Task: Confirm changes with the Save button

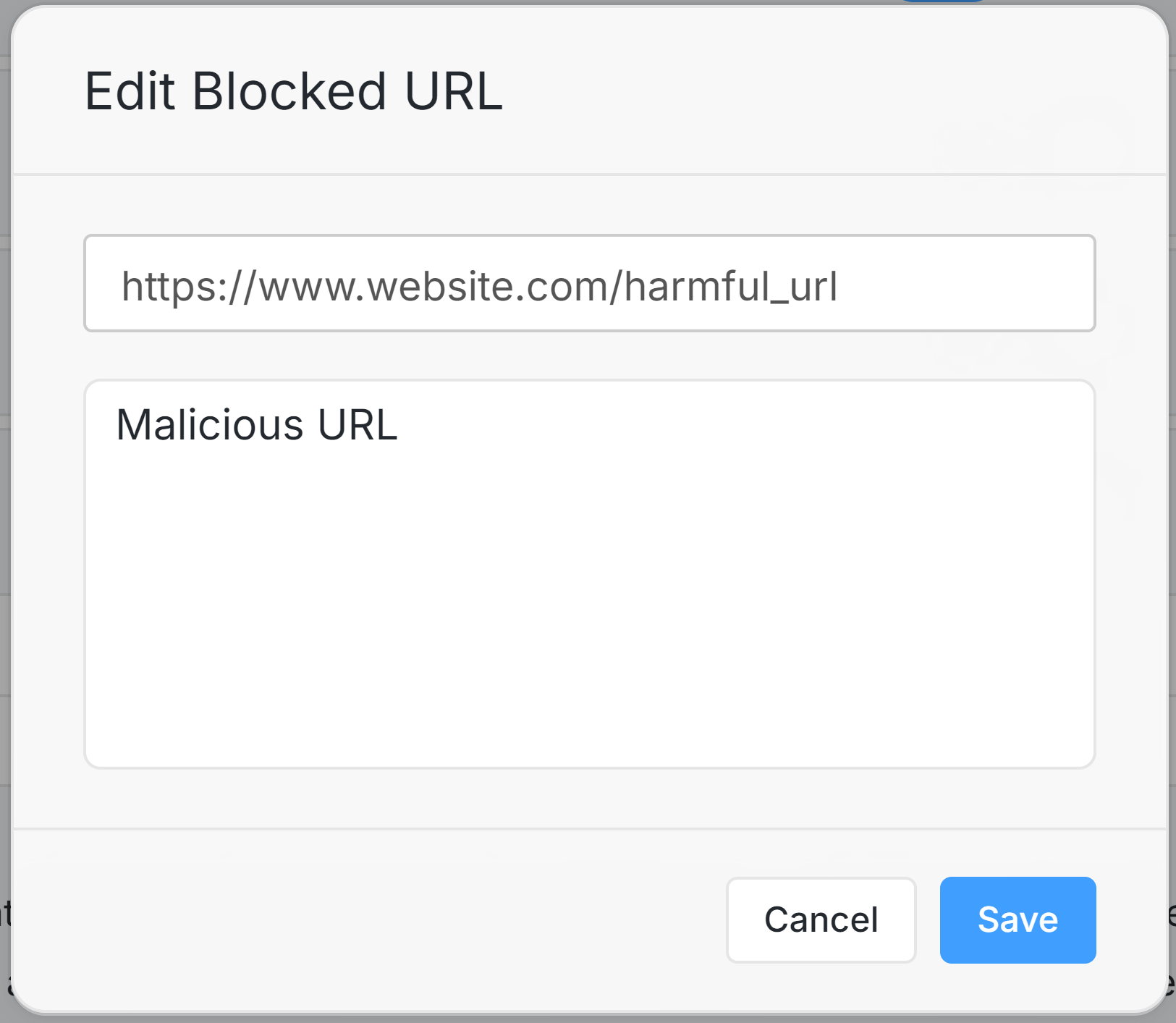Action: pyautogui.click(x=1017, y=920)
